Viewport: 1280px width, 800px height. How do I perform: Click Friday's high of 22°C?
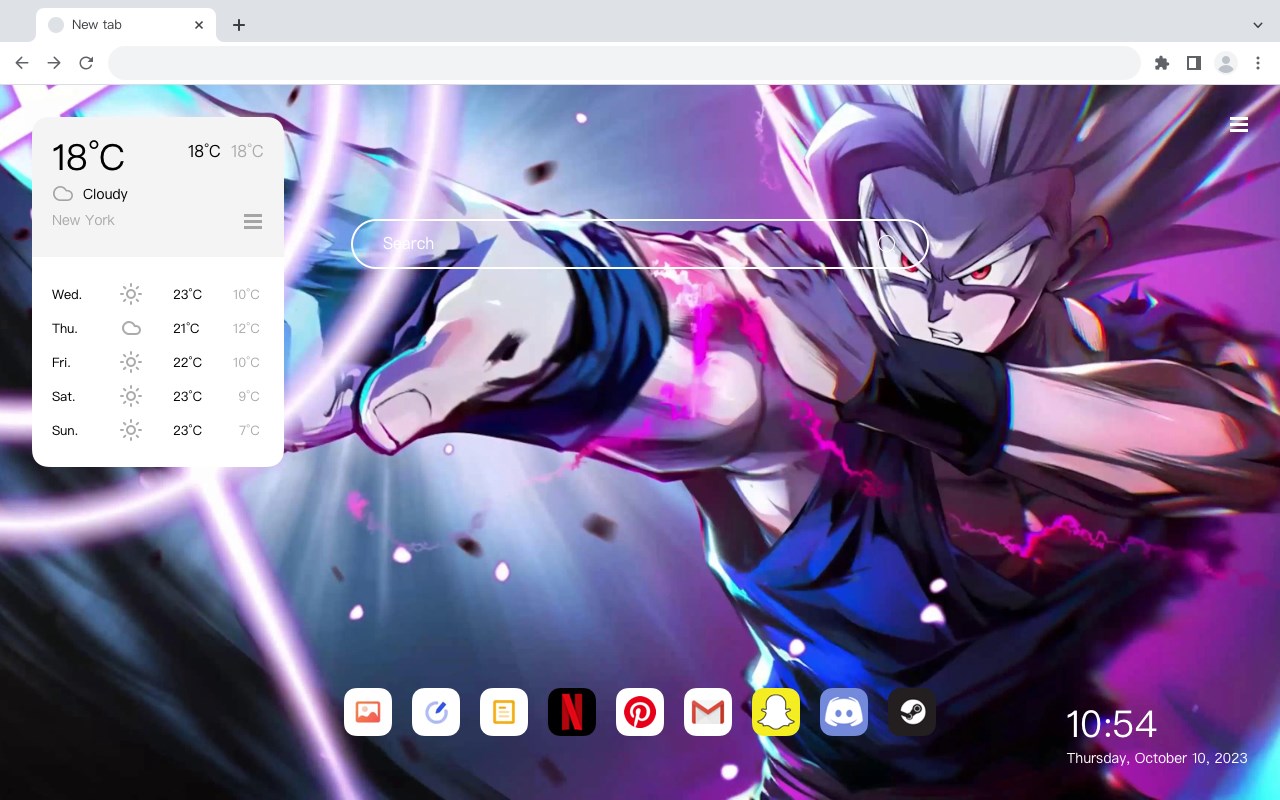[187, 362]
